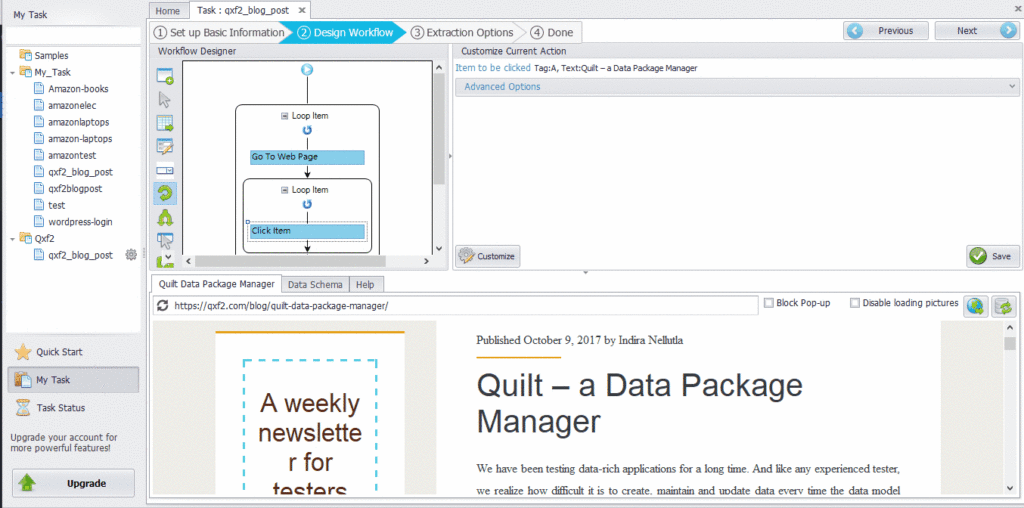Click the Task Status hourglass icon
The image size is (1024, 508).
pos(23,408)
